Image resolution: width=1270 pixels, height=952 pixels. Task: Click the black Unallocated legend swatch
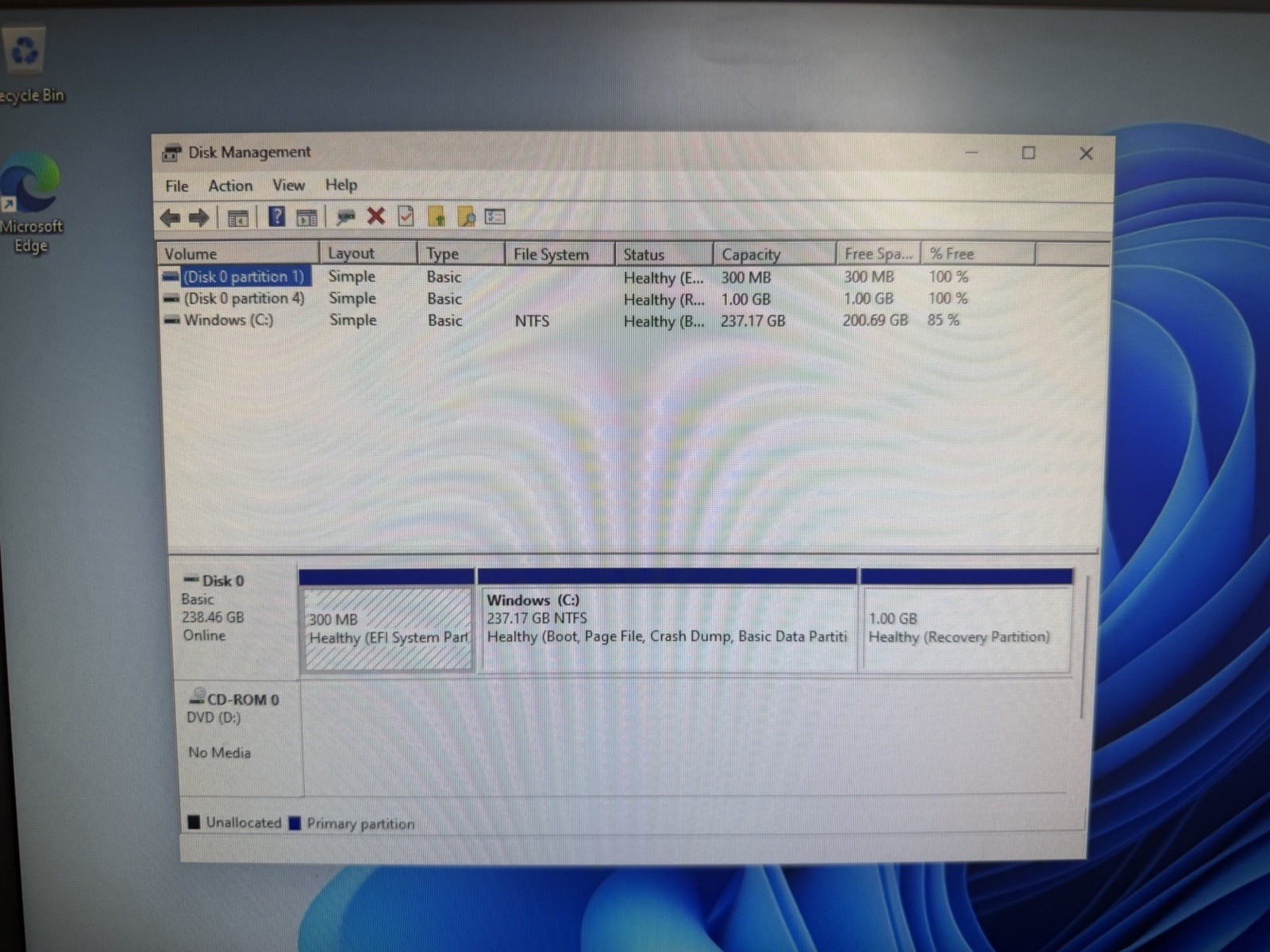coord(193,822)
